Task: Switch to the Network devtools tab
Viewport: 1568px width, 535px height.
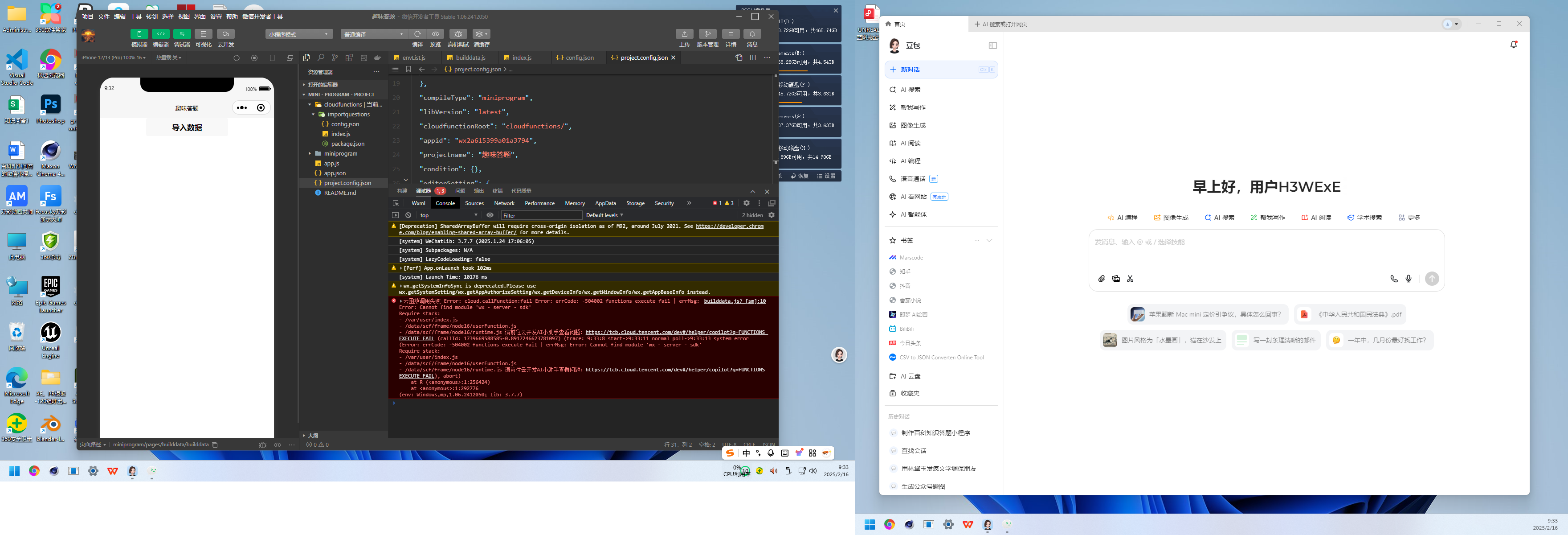Action: (504, 203)
